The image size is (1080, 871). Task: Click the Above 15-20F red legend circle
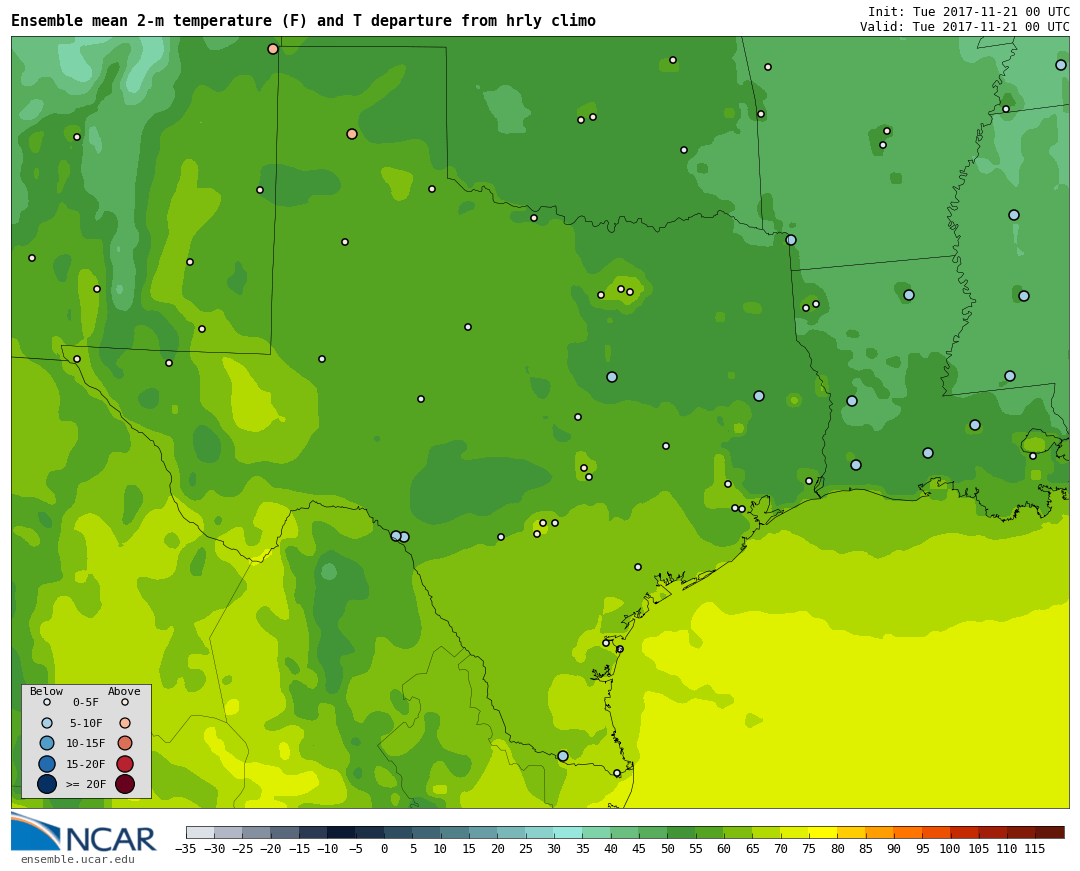coord(125,764)
